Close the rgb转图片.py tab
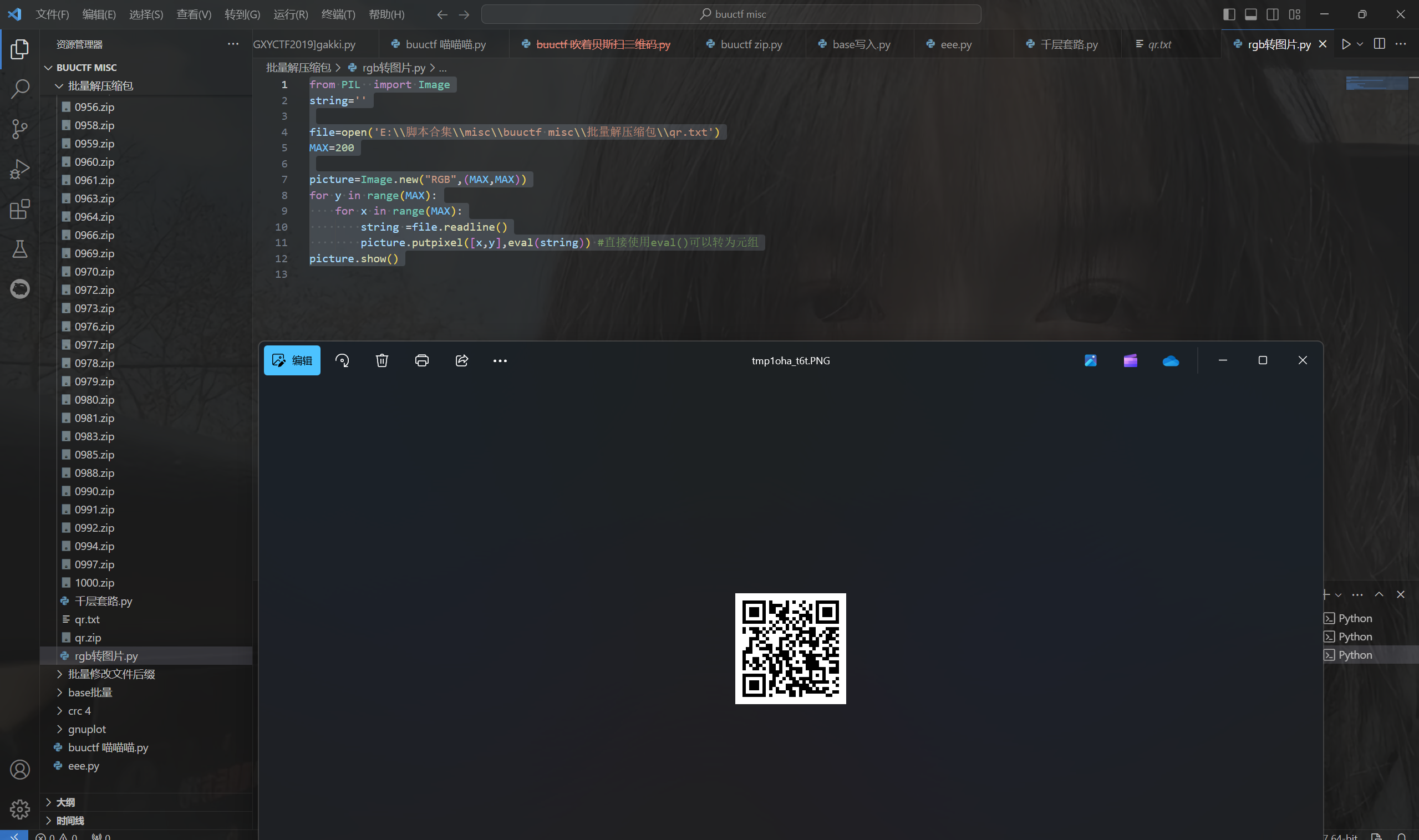The image size is (1419, 840). coord(1323,44)
